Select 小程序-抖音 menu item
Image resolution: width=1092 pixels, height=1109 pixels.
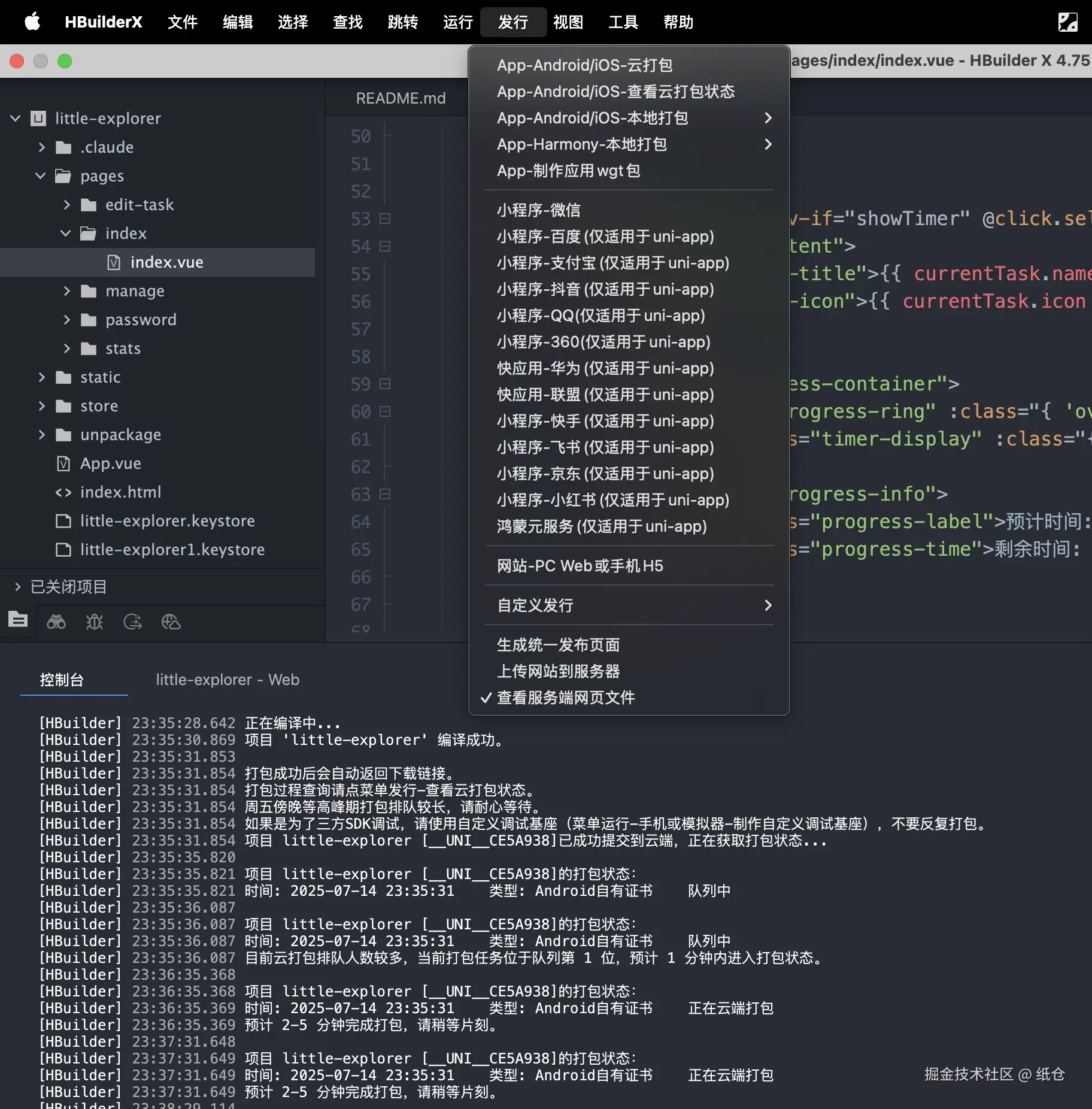(x=629, y=289)
